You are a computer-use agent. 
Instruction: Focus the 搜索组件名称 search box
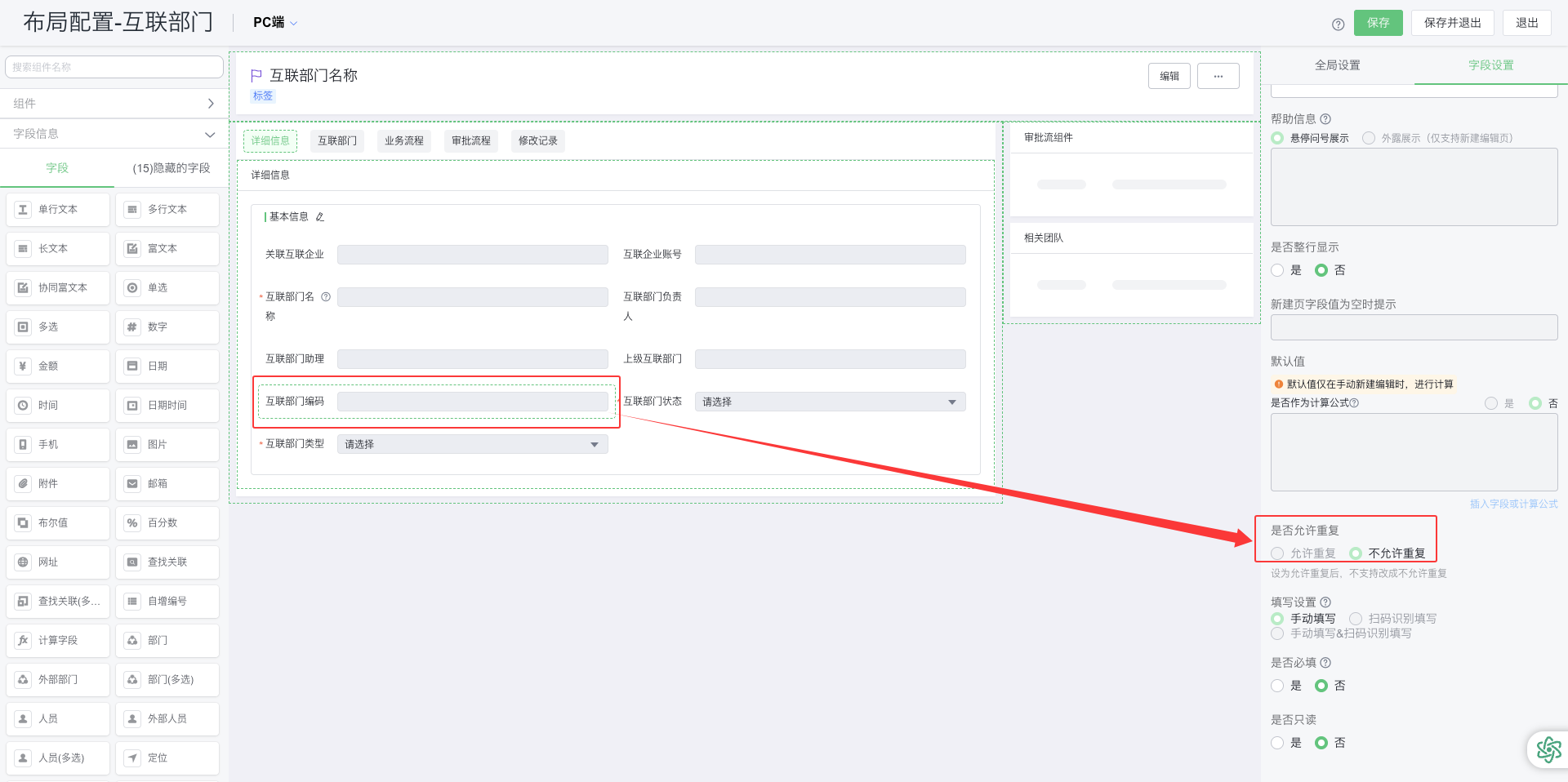114,67
